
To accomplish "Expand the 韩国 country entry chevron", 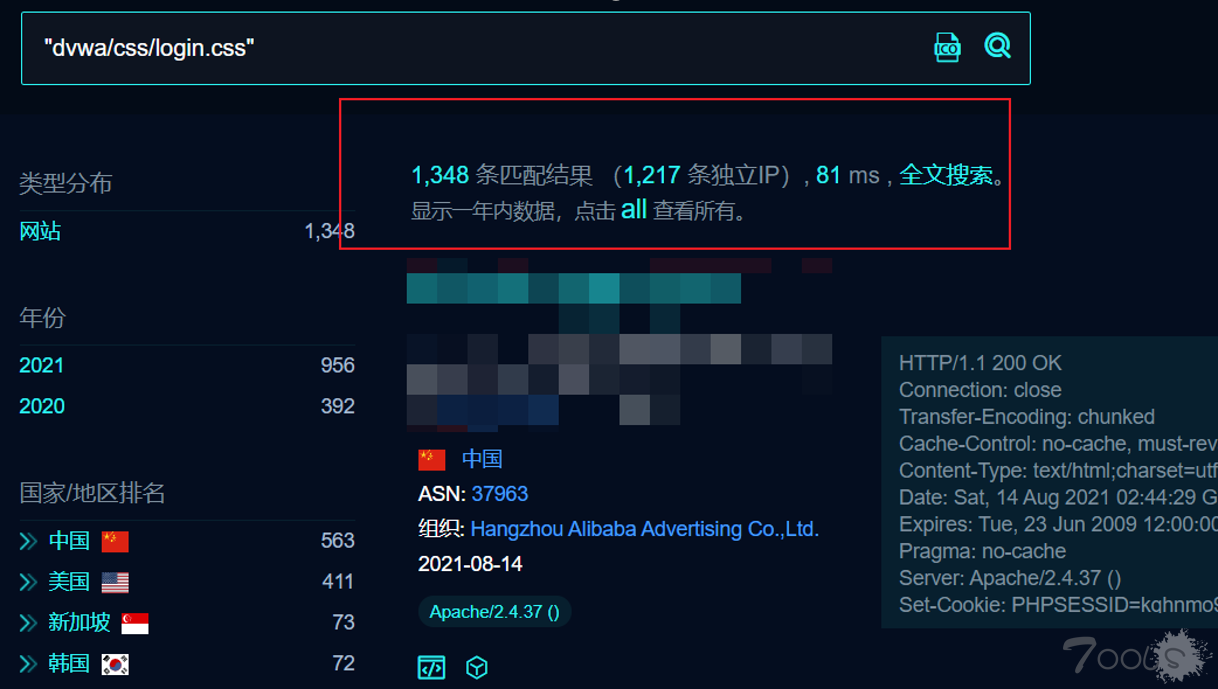I will click(28, 664).
